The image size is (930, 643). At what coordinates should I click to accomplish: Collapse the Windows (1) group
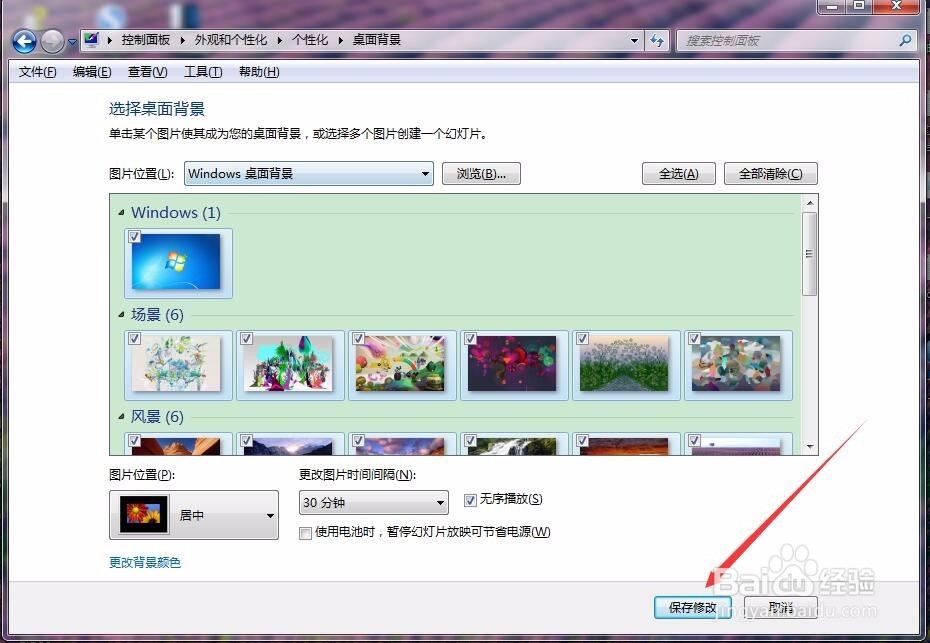(x=122, y=212)
